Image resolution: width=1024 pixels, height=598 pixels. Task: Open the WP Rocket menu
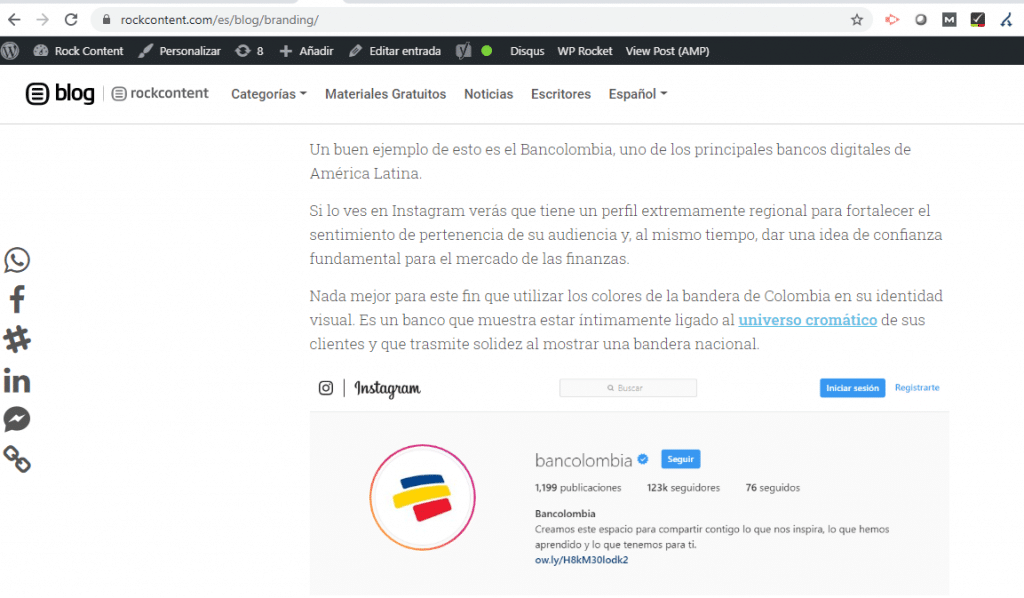coord(584,51)
